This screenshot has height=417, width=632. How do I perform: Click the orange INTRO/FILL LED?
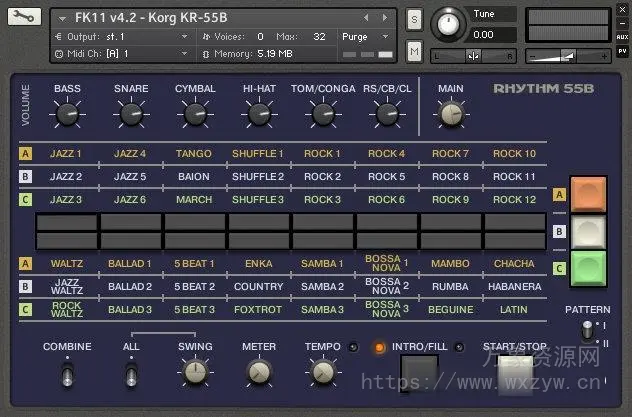pos(379,348)
